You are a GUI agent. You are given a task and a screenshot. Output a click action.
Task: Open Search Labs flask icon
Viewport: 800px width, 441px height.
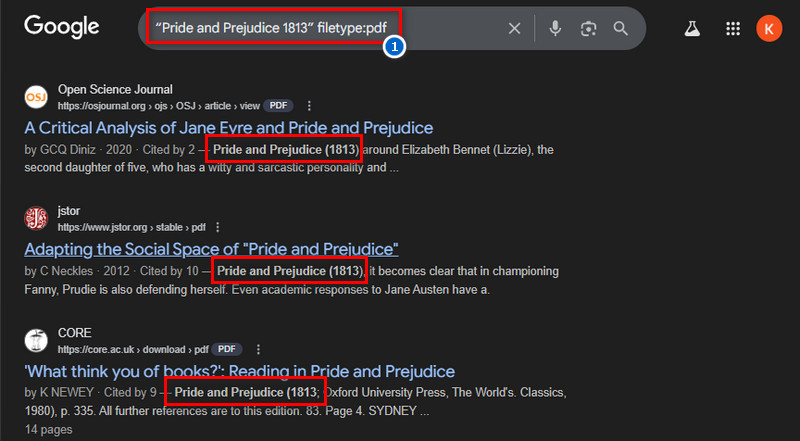[691, 28]
